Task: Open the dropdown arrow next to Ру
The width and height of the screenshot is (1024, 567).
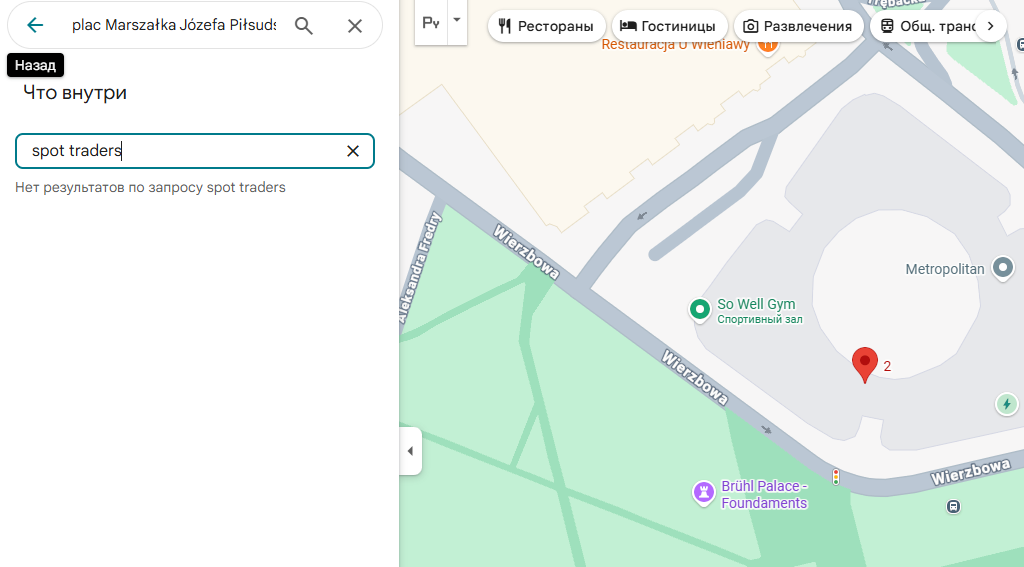Action: tap(457, 21)
